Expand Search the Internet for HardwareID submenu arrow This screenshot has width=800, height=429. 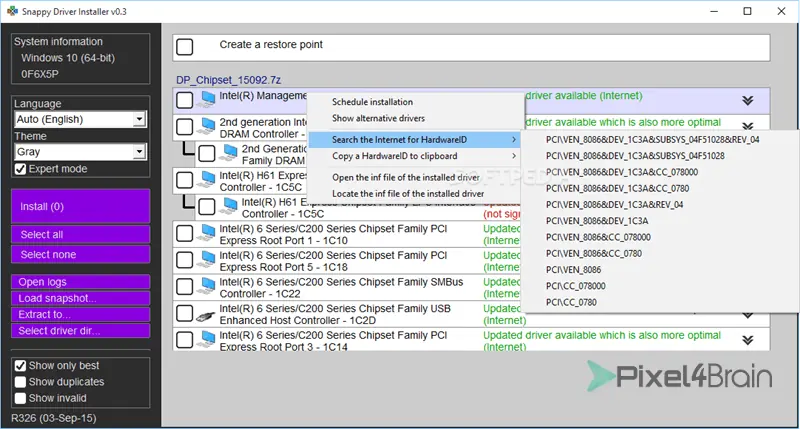(514, 140)
